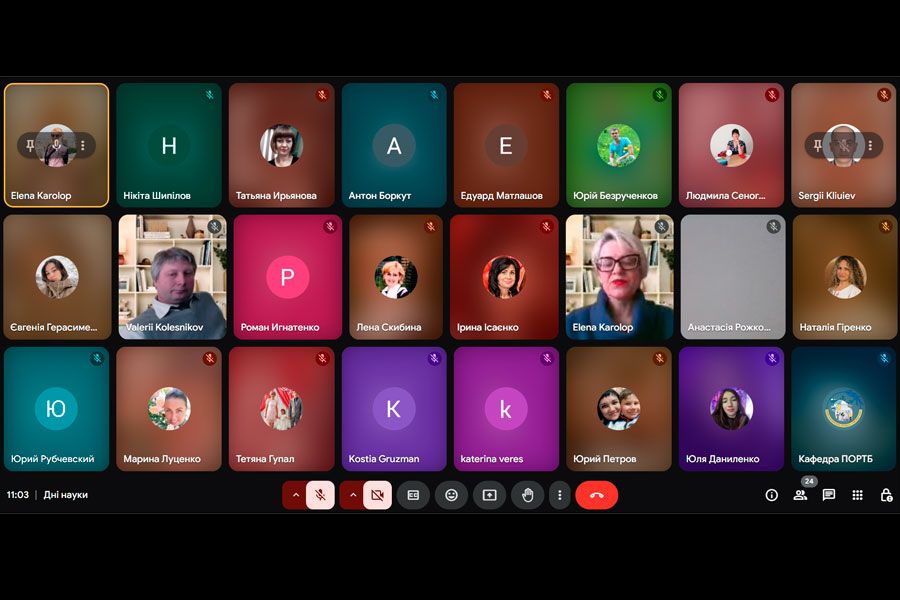Open the chat with everyone panel
This screenshot has height=600, width=900.
point(829,495)
